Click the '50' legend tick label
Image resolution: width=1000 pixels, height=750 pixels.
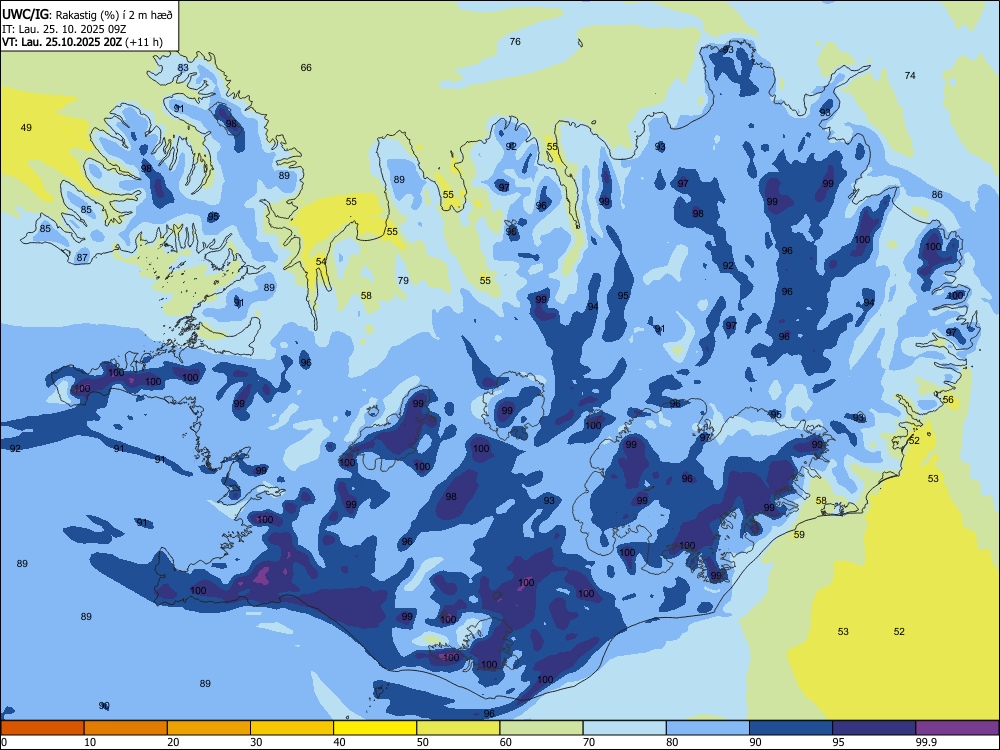(423, 742)
